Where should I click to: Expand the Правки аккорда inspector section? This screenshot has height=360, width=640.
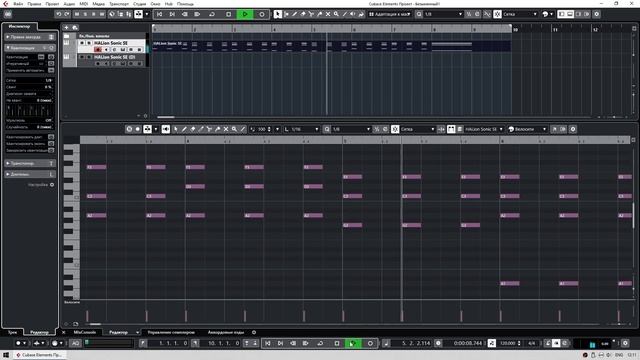[x=29, y=37]
